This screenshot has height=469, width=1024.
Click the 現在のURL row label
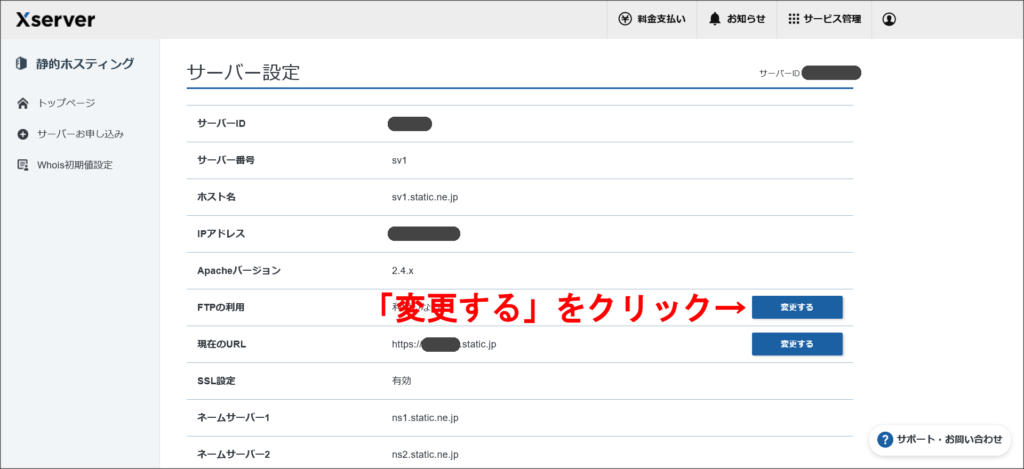click(220, 344)
